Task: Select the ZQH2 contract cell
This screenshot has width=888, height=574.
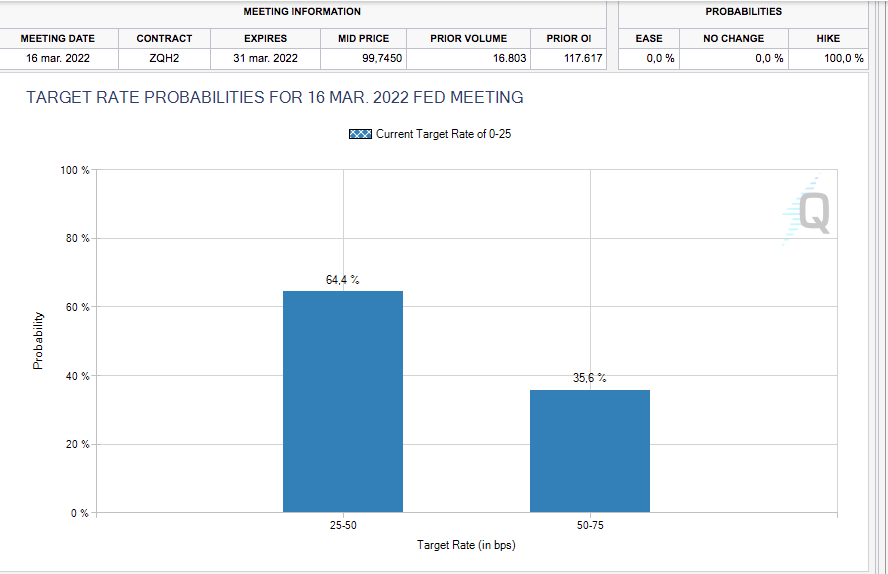Action: click(164, 58)
